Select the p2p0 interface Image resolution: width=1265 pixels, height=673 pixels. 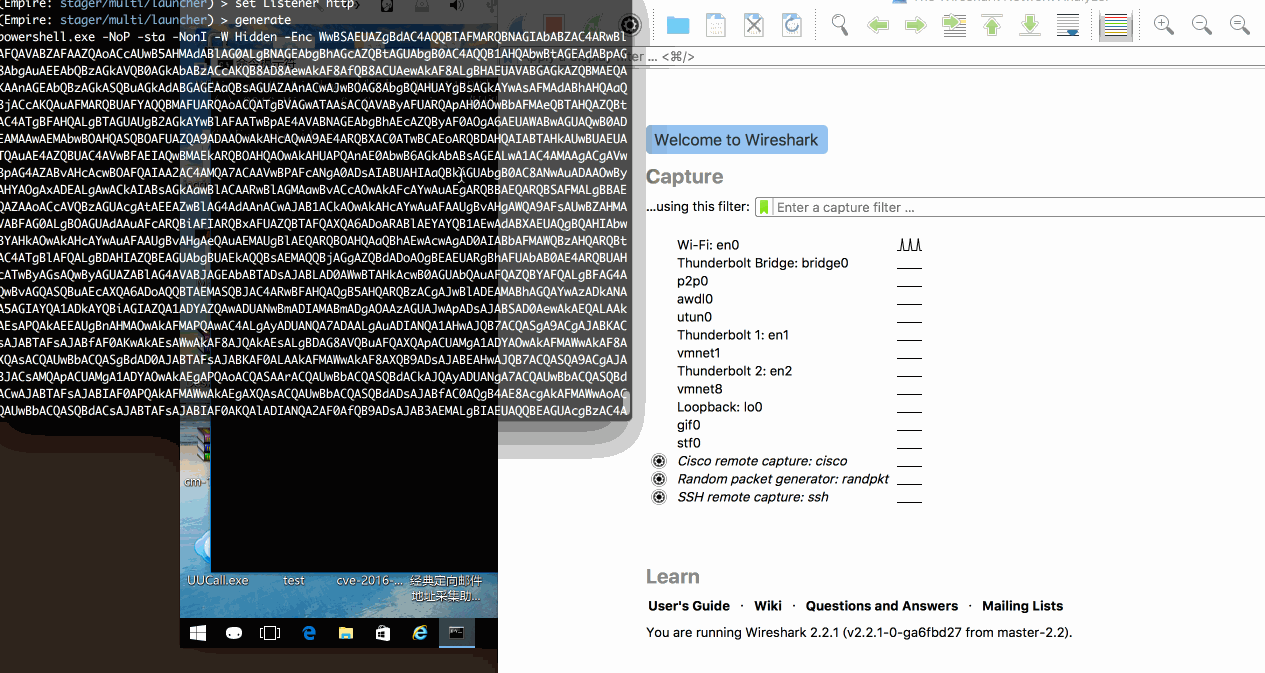coord(694,281)
